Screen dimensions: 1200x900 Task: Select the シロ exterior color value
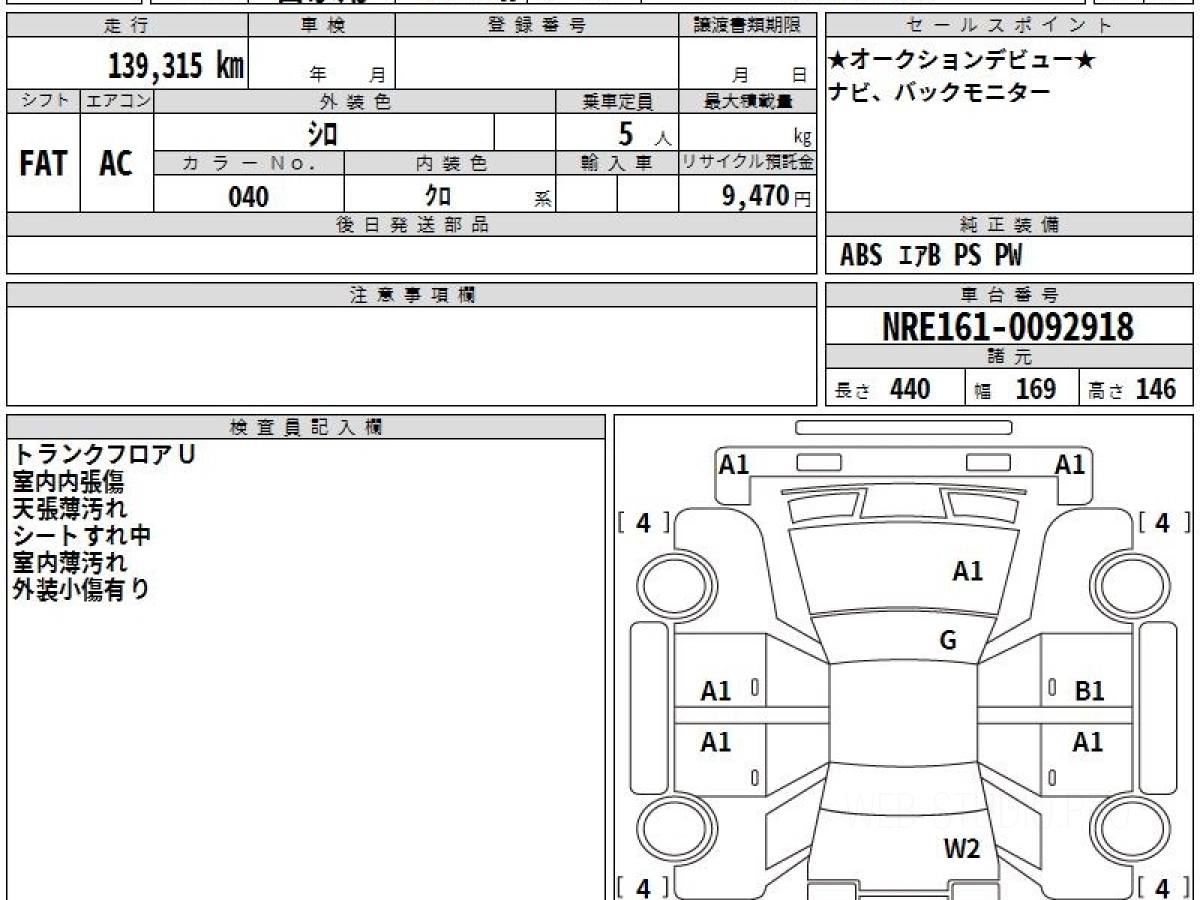point(322,132)
